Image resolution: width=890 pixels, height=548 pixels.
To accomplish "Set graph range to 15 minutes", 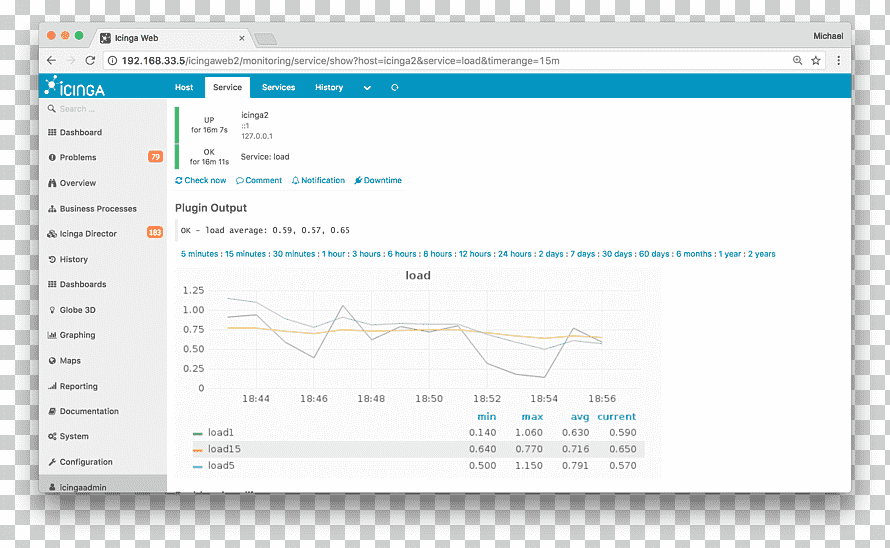I will point(245,254).
